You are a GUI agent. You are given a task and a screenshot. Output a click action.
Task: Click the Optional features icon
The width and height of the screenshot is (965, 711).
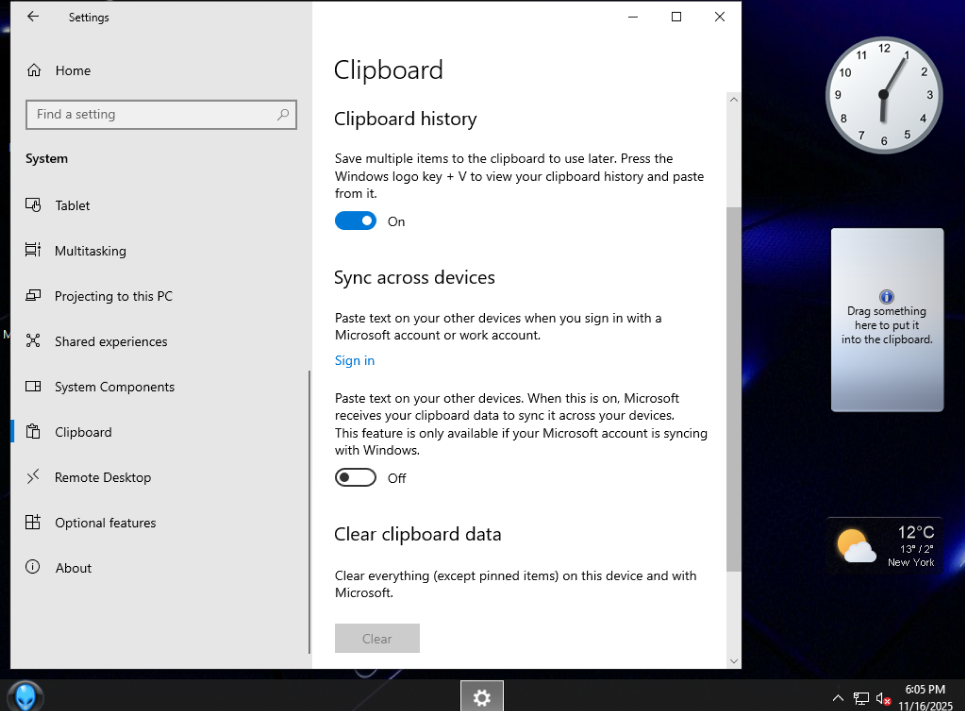33,522
